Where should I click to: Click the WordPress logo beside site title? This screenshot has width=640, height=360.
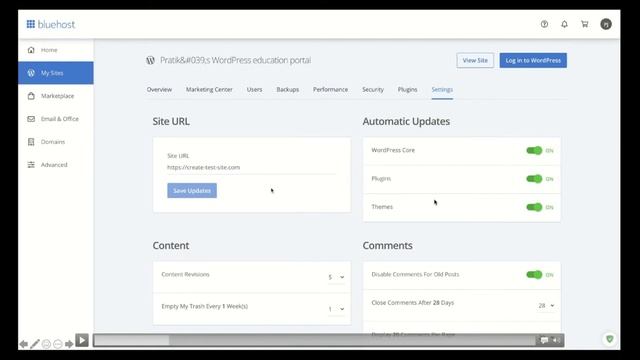[x=151, y=60]
